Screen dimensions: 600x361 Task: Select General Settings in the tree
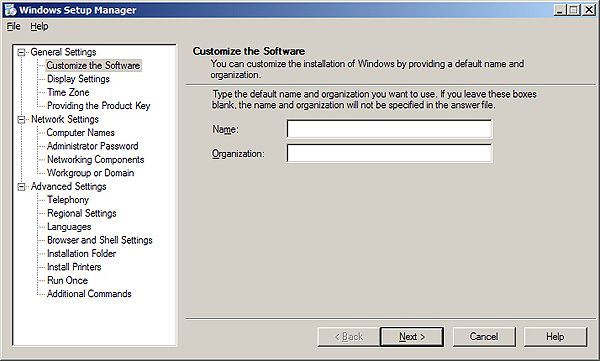click(x=64, y=52)
